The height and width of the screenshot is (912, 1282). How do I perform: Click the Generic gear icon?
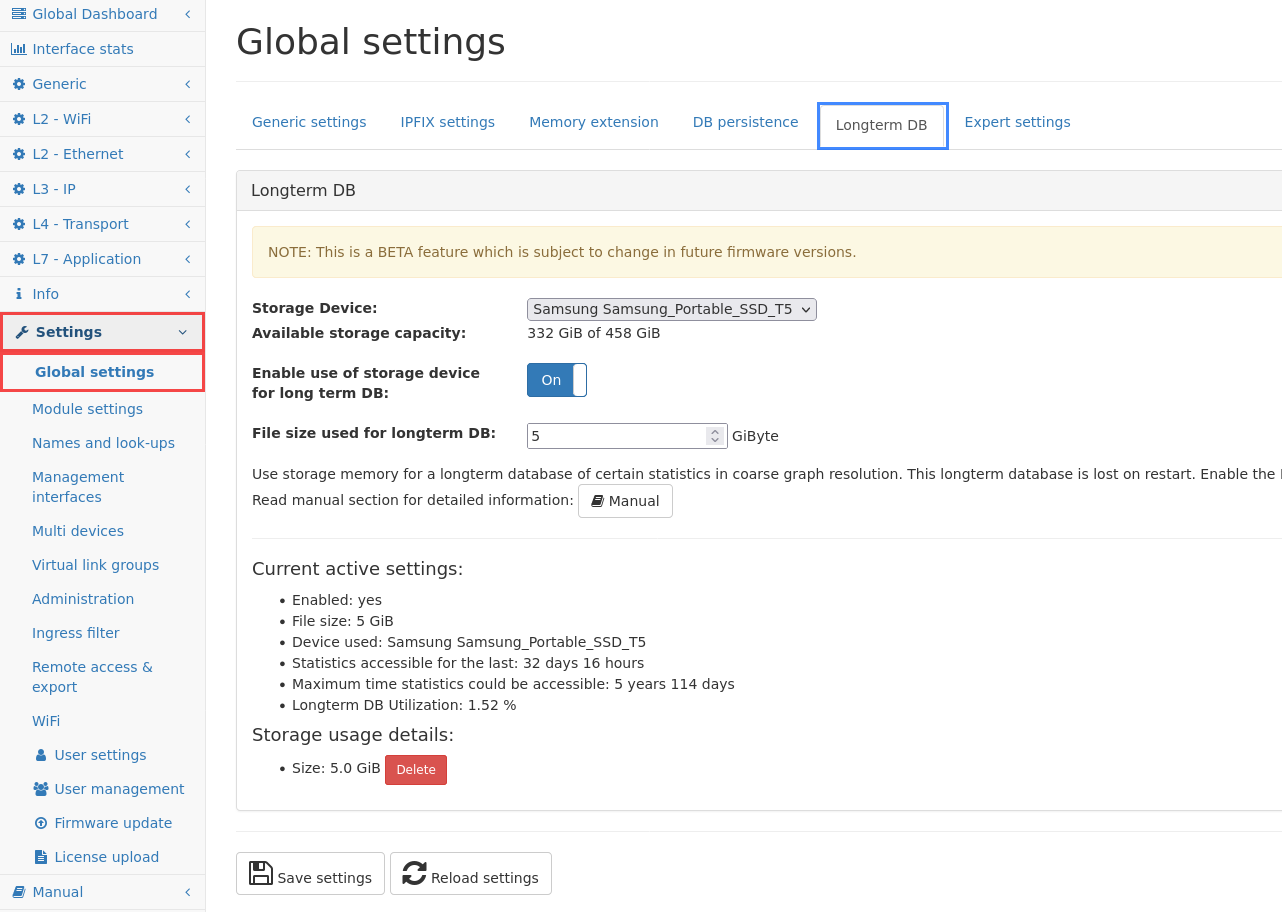(19, 84)
